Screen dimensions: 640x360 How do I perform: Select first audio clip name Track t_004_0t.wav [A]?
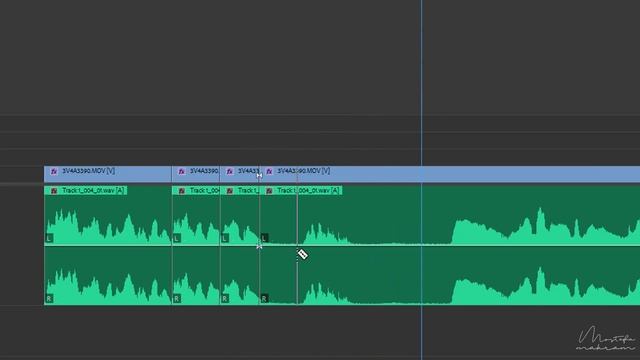point(93,191)
